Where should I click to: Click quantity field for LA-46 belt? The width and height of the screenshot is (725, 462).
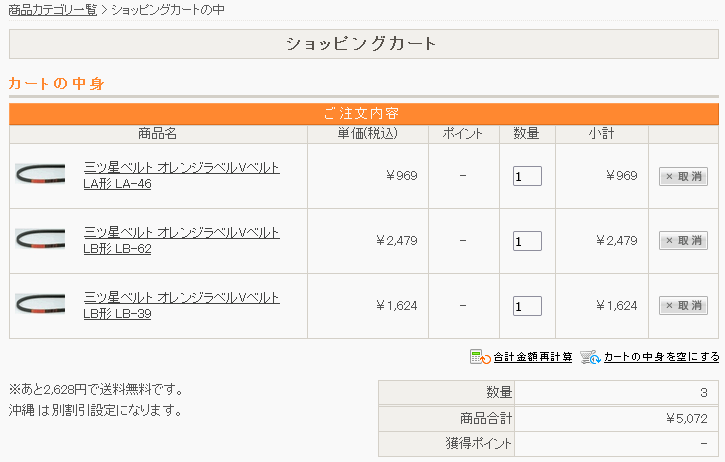click(527, 176)
